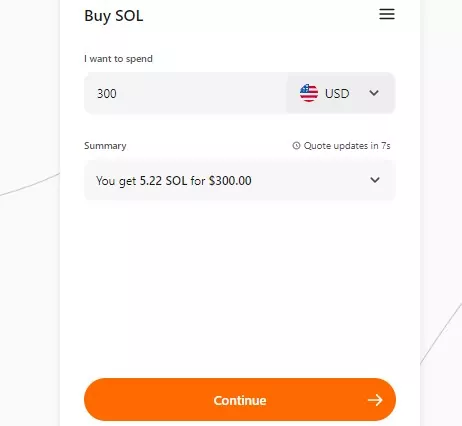Open the USD currency selector
This screenshot has height=426, width=462.
tap(340, 93)
